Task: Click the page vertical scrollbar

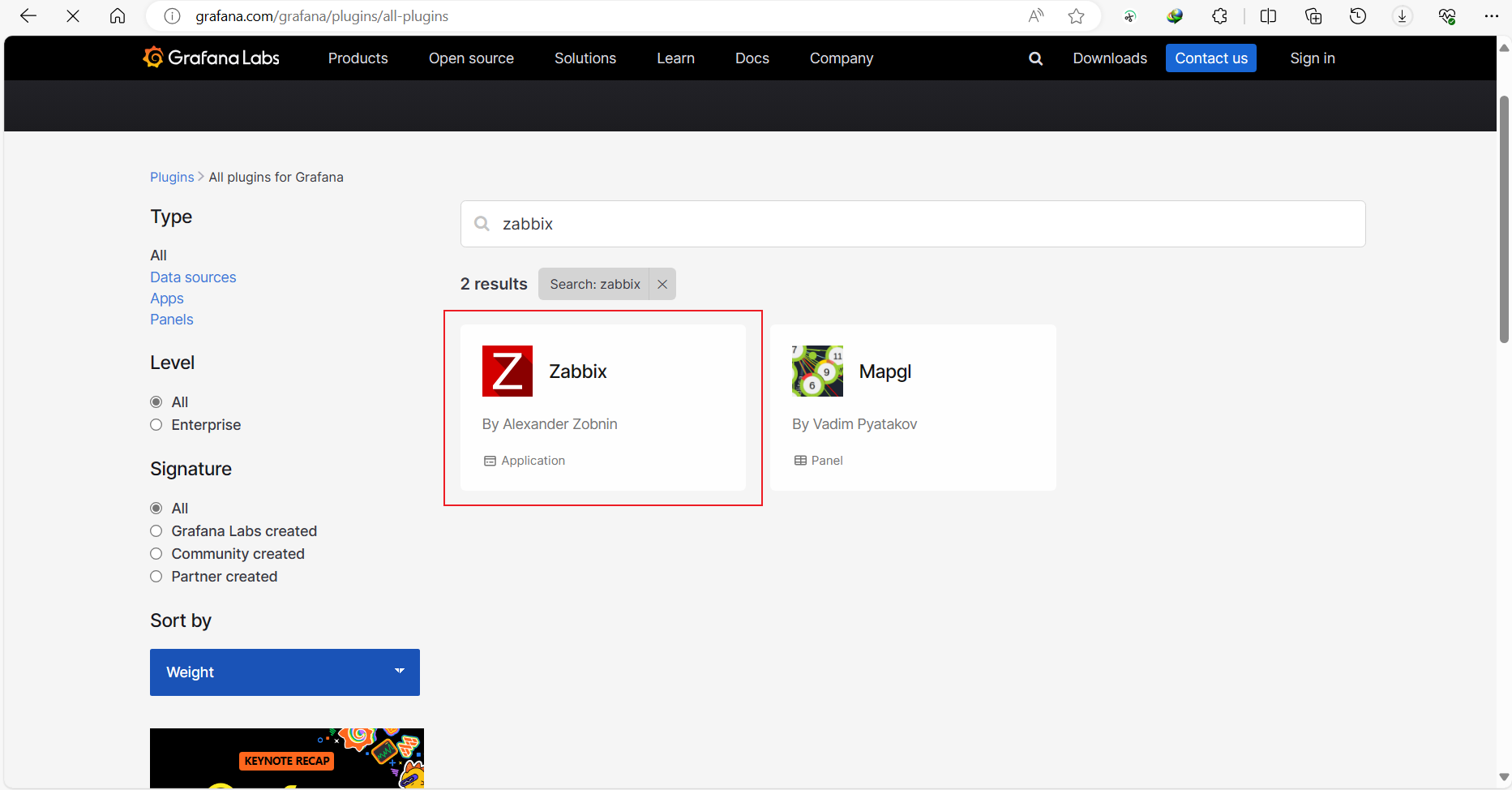Action: (1504, 219)
